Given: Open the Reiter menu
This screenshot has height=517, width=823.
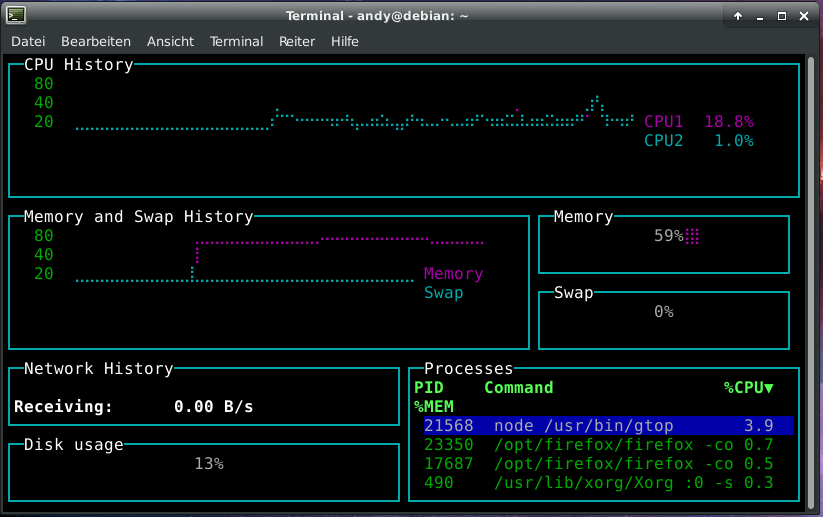Looking at the screenshot, I should [297, 41].
